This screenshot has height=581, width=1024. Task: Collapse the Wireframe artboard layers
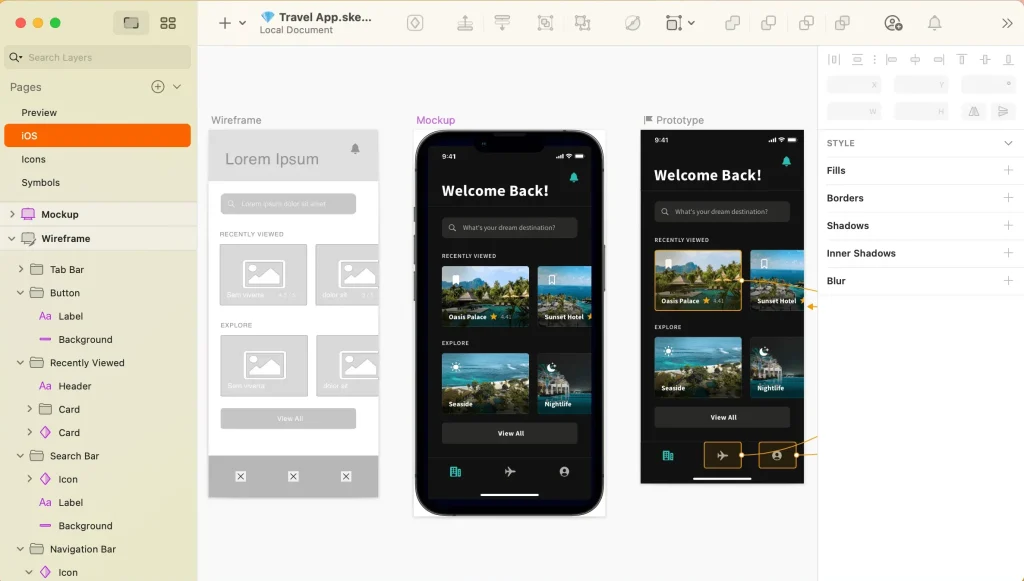12,239
